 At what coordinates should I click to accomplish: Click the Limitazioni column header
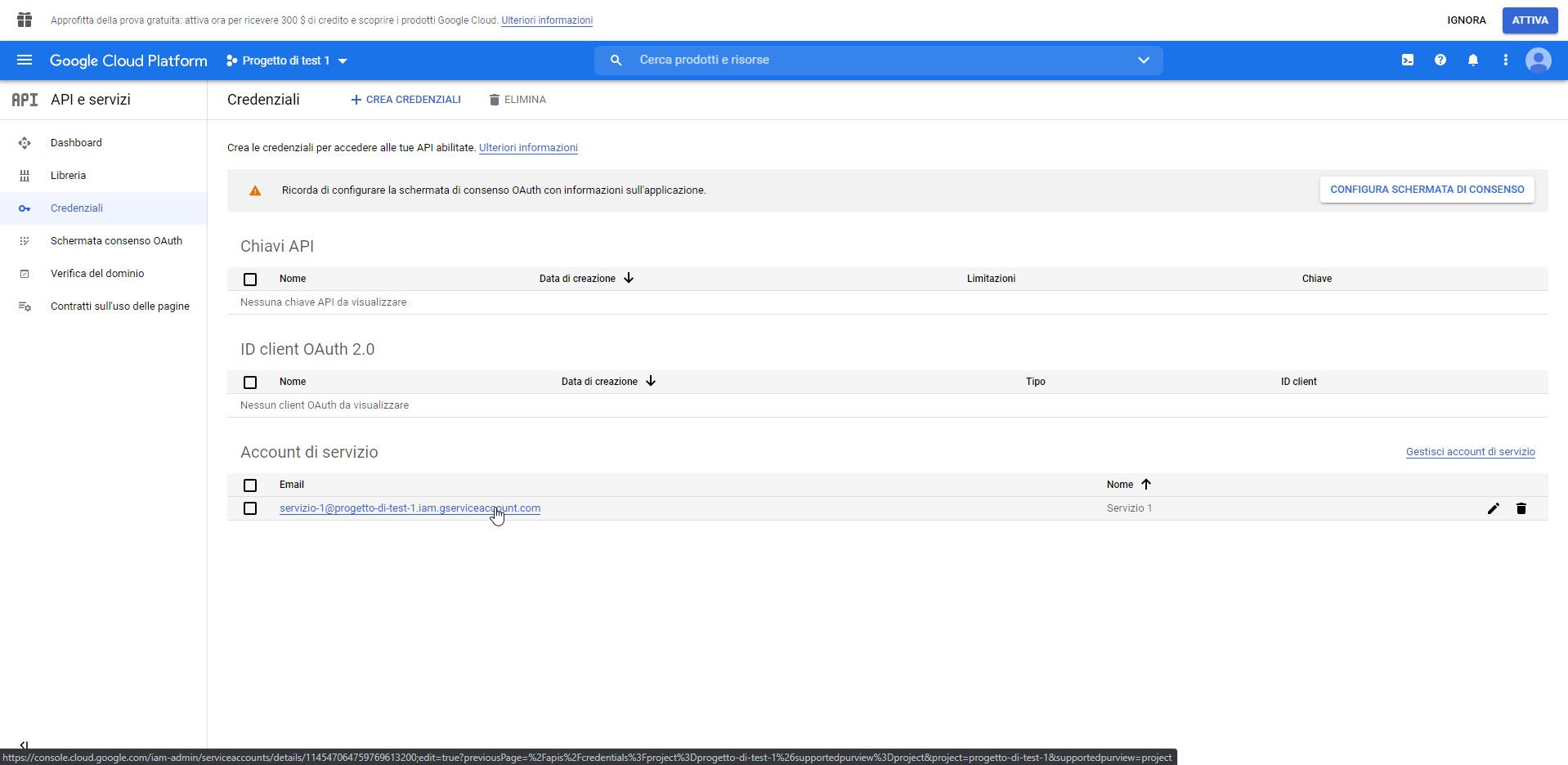(x=991, y=279)
